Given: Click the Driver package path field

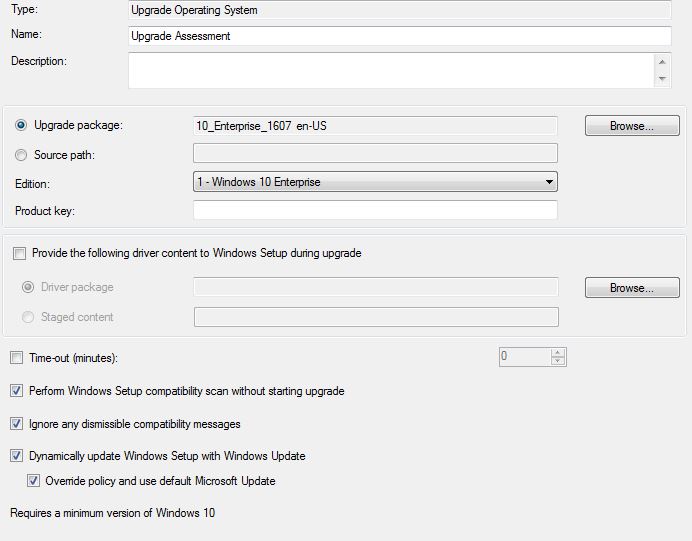Looking at the screenshot, I should [376, 287].
